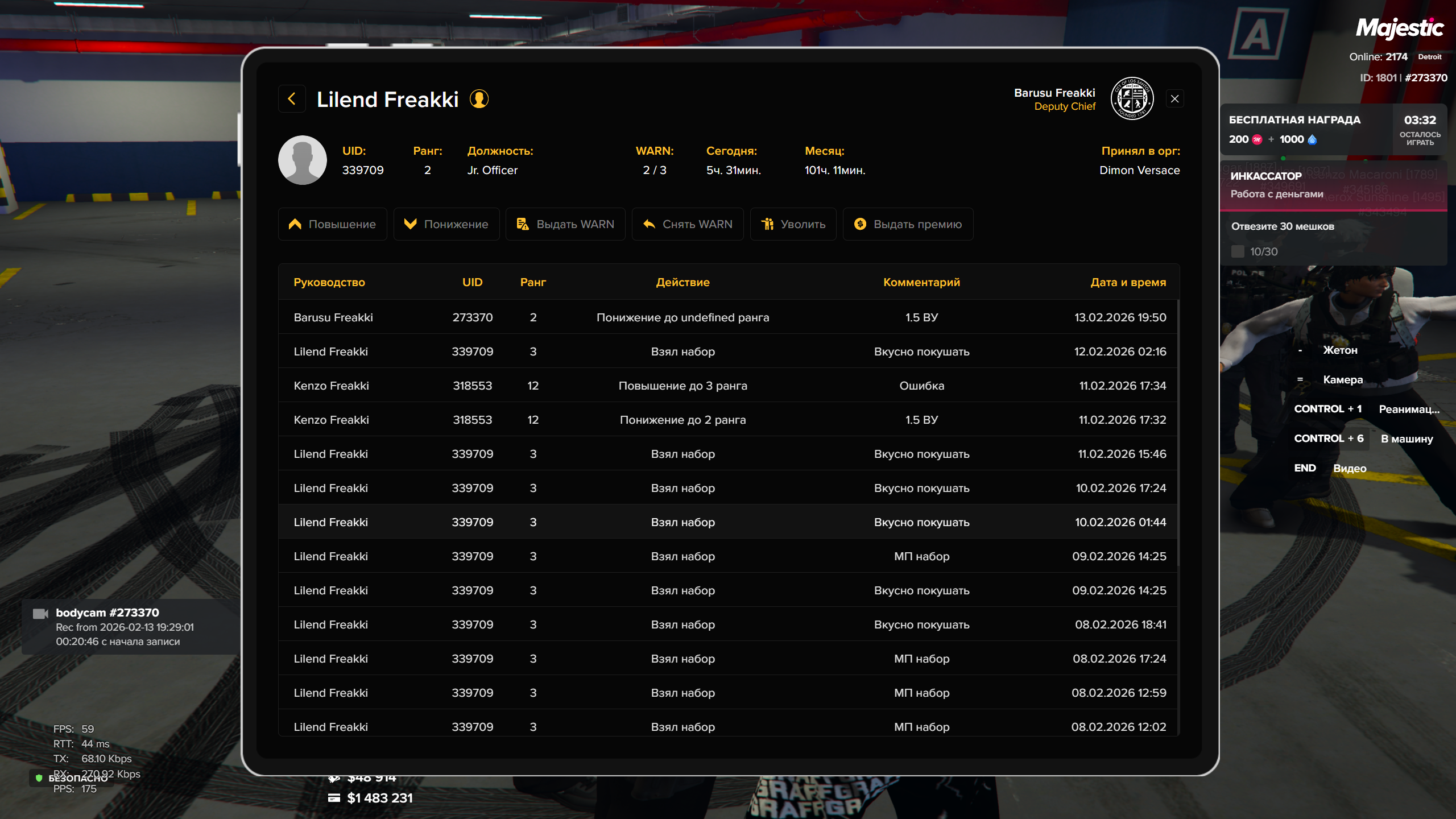
Task: Click Lilend Freakki's avatar picture
Action: tap(302, 160)
